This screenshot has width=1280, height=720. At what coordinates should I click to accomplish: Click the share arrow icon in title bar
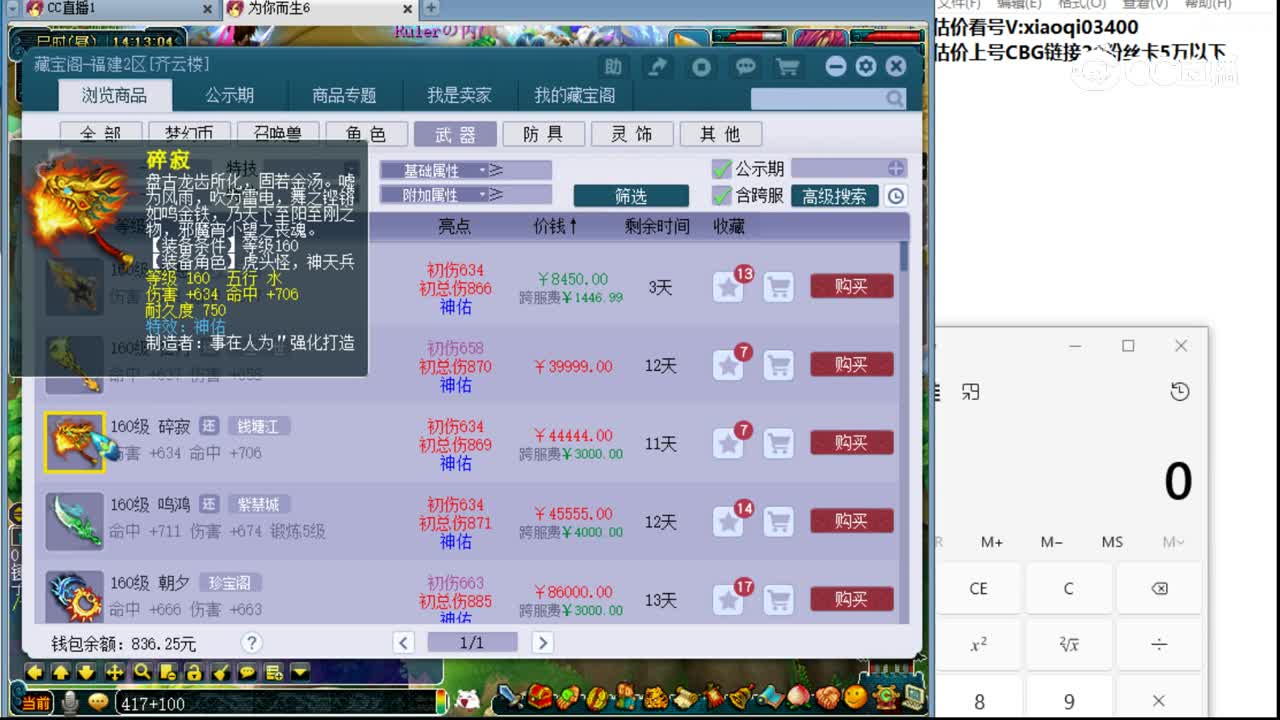point(657,67)
